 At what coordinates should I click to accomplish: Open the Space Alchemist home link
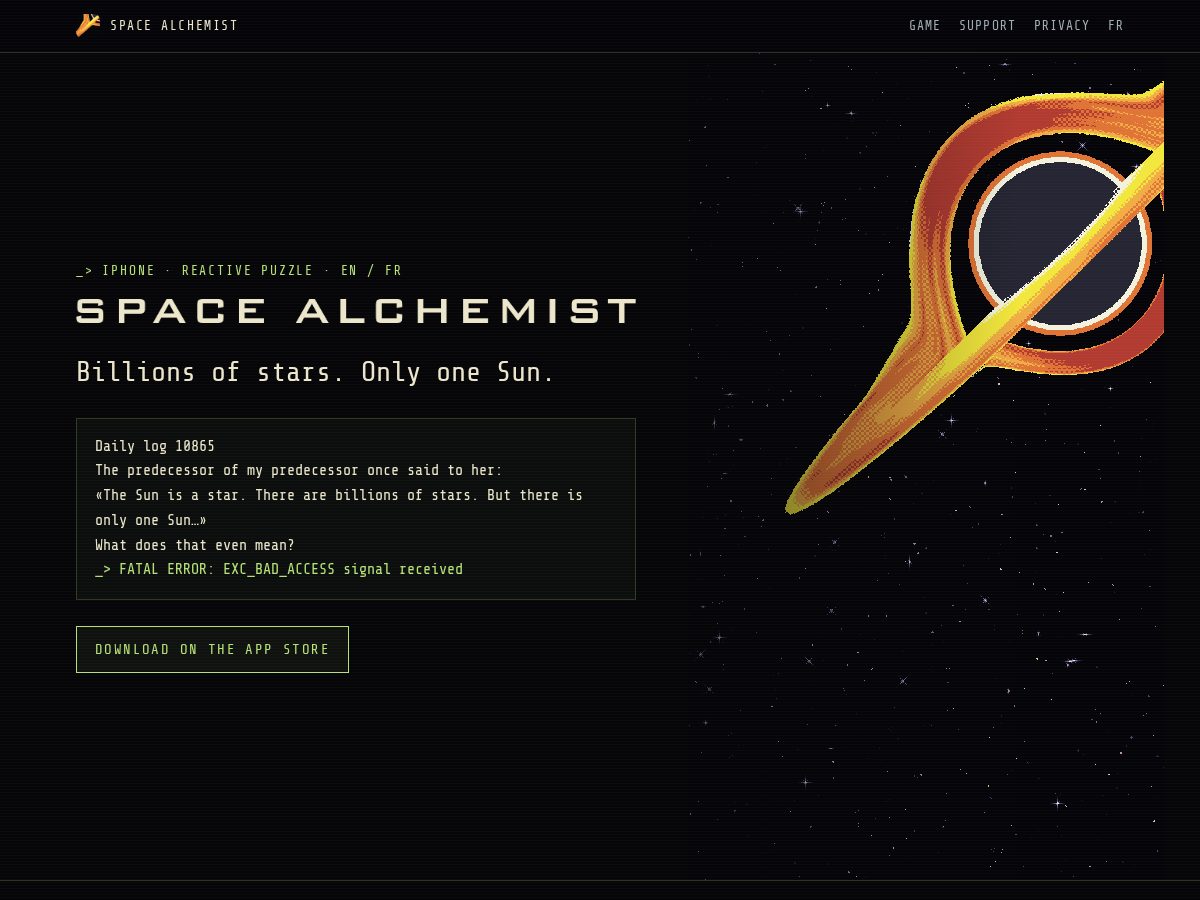(157, 25)
